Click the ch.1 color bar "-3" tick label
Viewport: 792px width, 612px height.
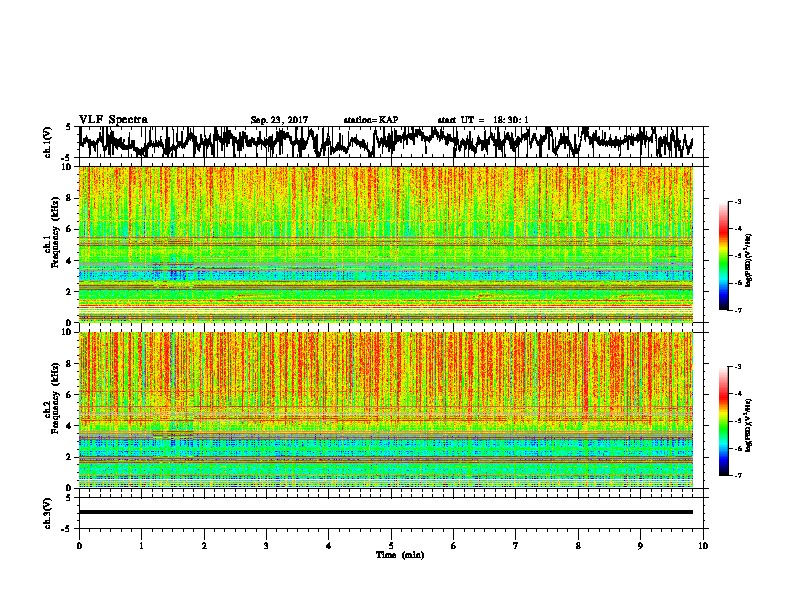pos(738,202)
